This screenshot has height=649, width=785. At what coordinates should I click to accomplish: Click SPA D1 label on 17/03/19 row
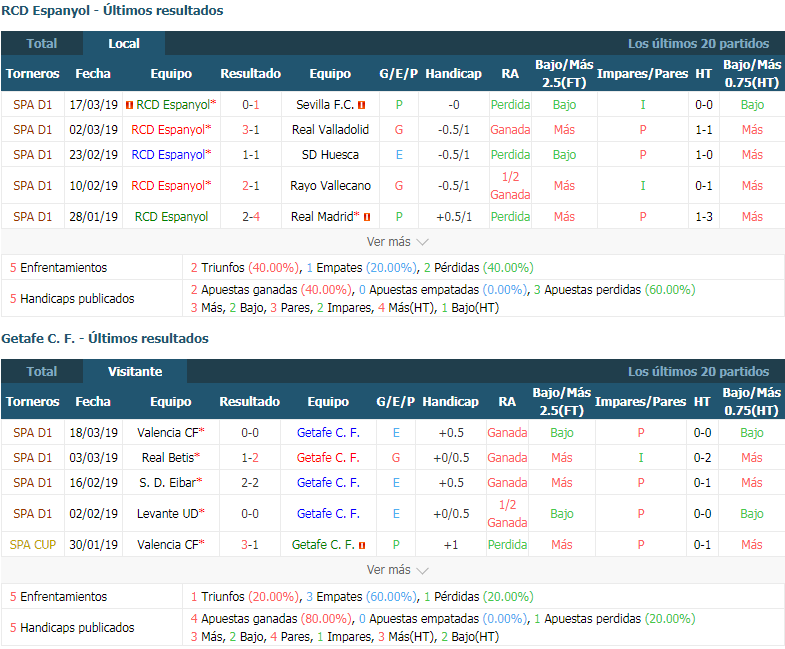point(33,105)
